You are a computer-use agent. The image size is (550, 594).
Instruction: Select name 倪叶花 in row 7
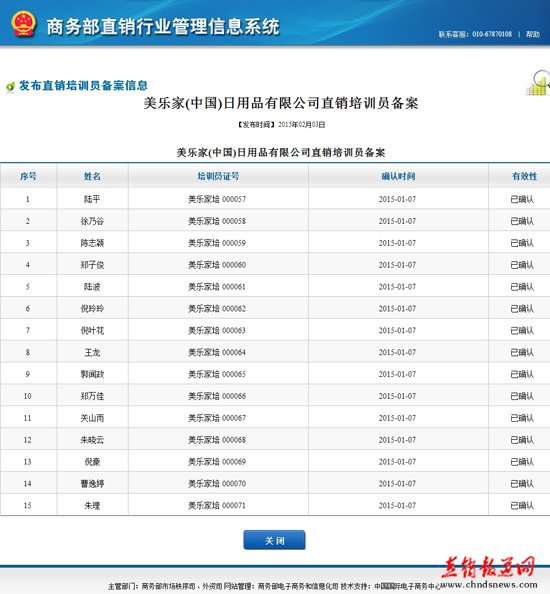(x=92, y=330)
